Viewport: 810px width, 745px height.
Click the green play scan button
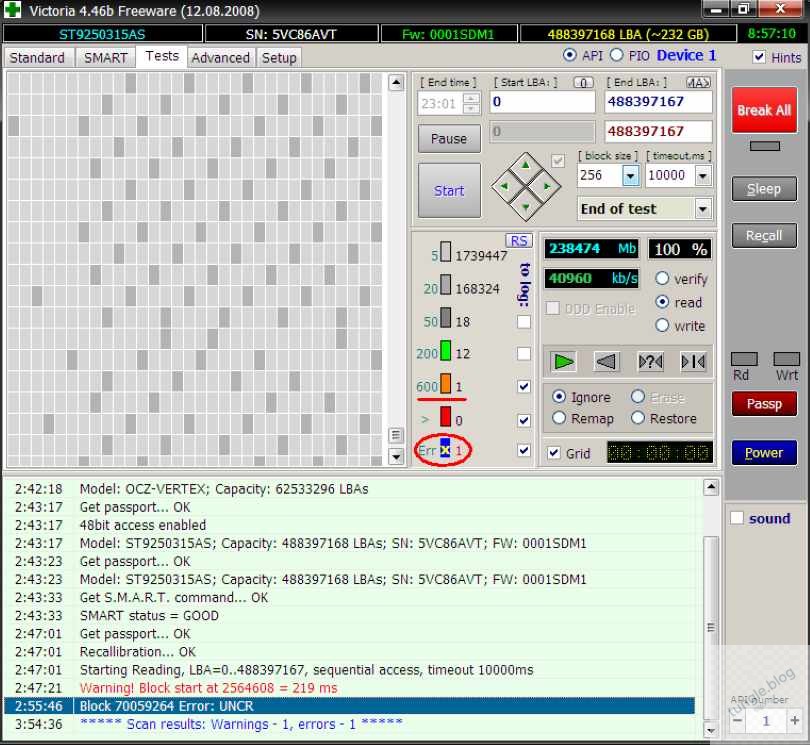click(563, 362)
